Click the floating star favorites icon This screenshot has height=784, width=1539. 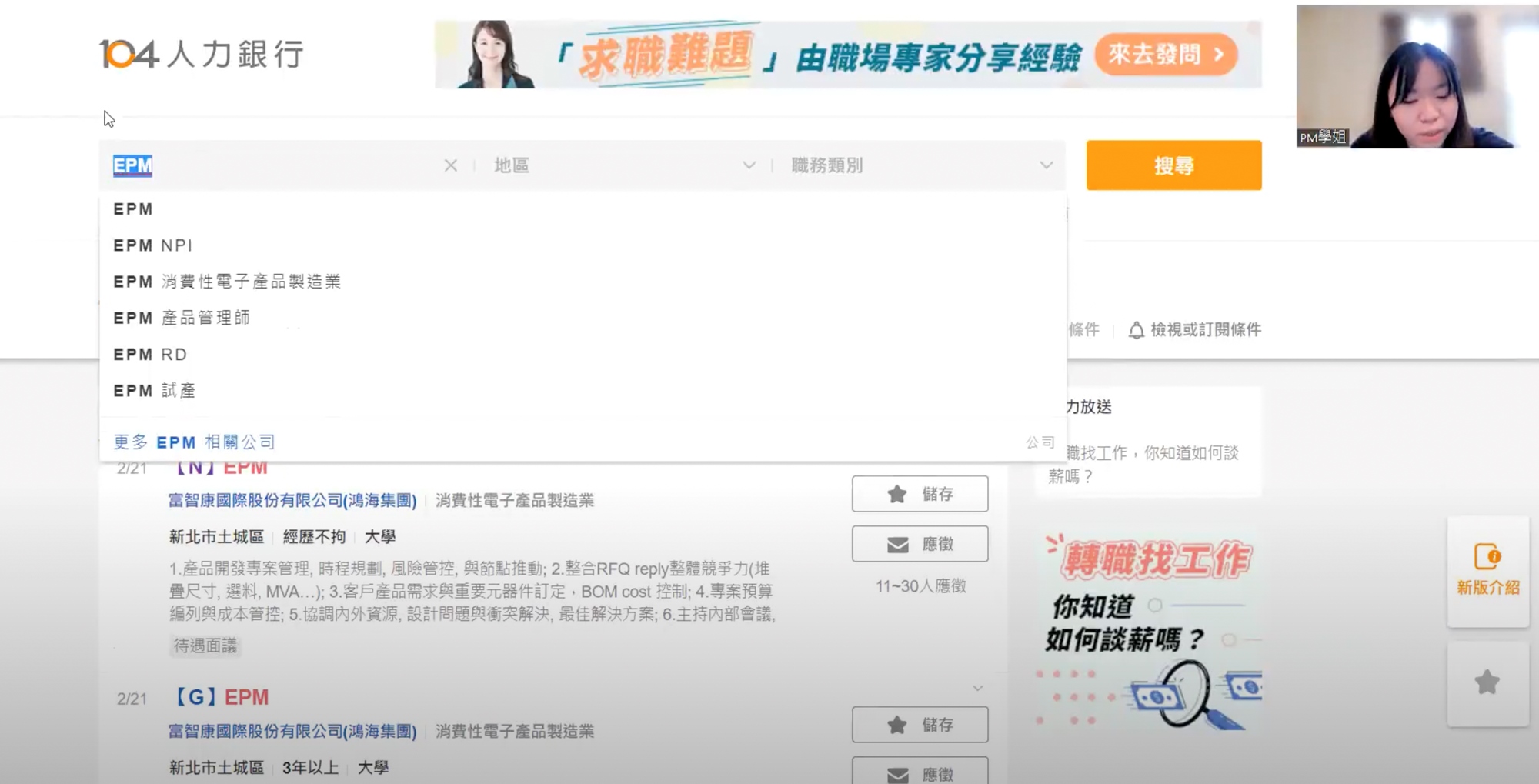click(x=1487, y=682)
